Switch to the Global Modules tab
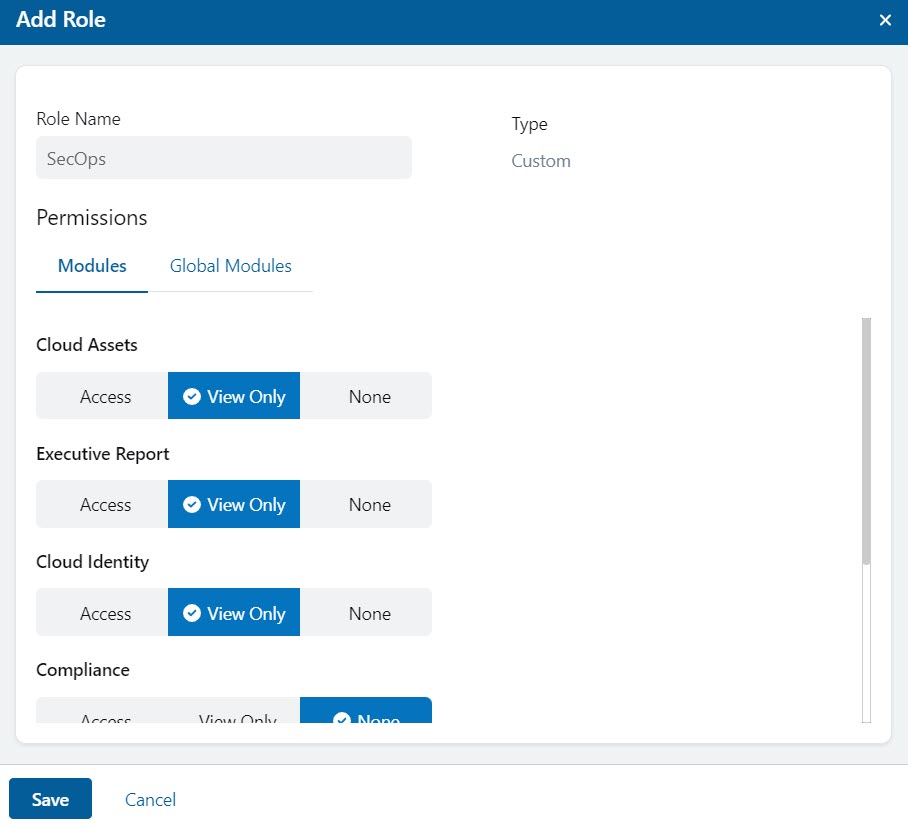The width and height of the screenshot is (908, 827). click(x=230, y=266)
